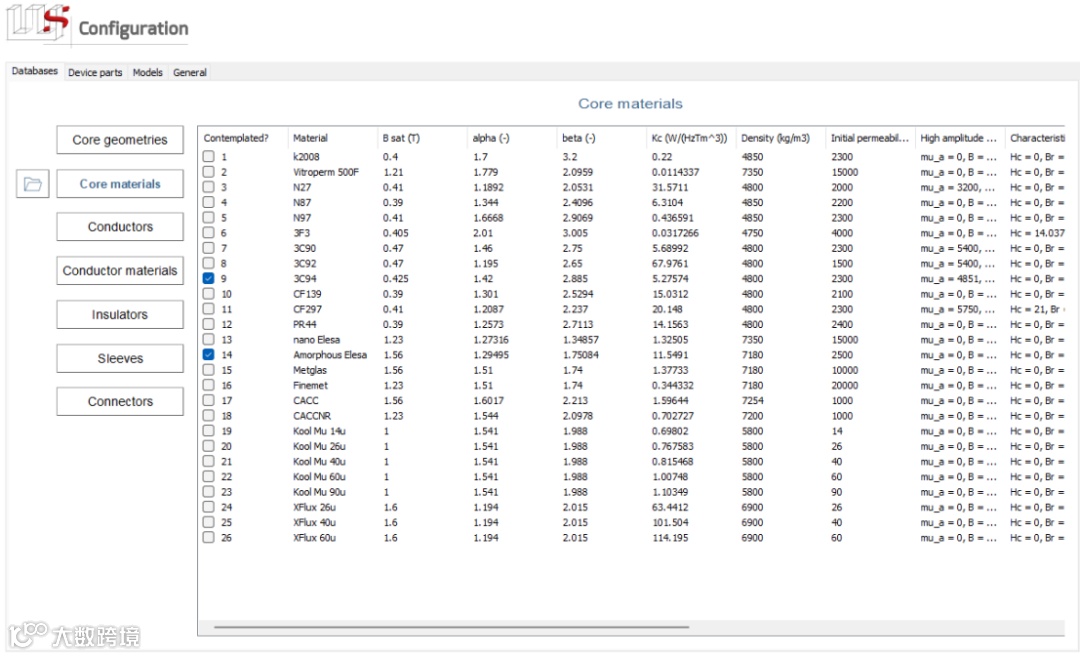
Task: Select the 3C92 material cell
Action: 304,263
